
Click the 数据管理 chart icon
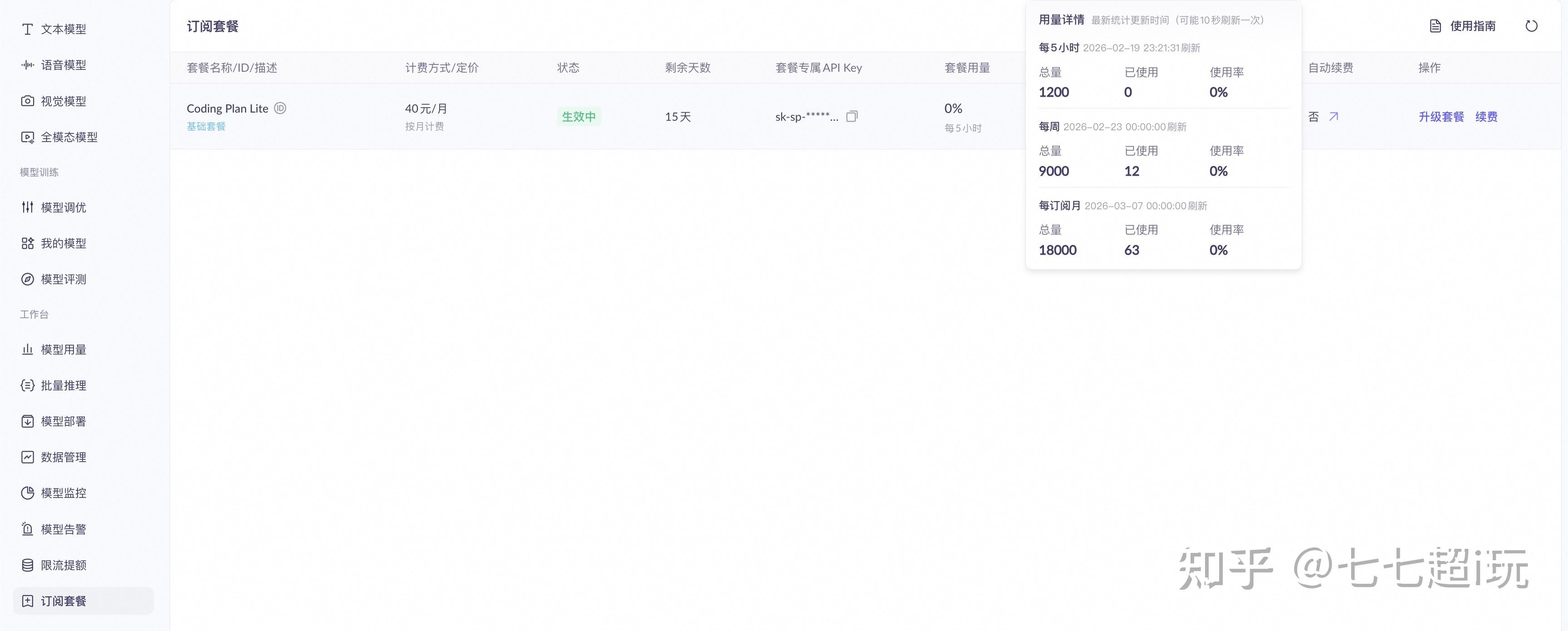pyautogui.click(x=27, y=457)
